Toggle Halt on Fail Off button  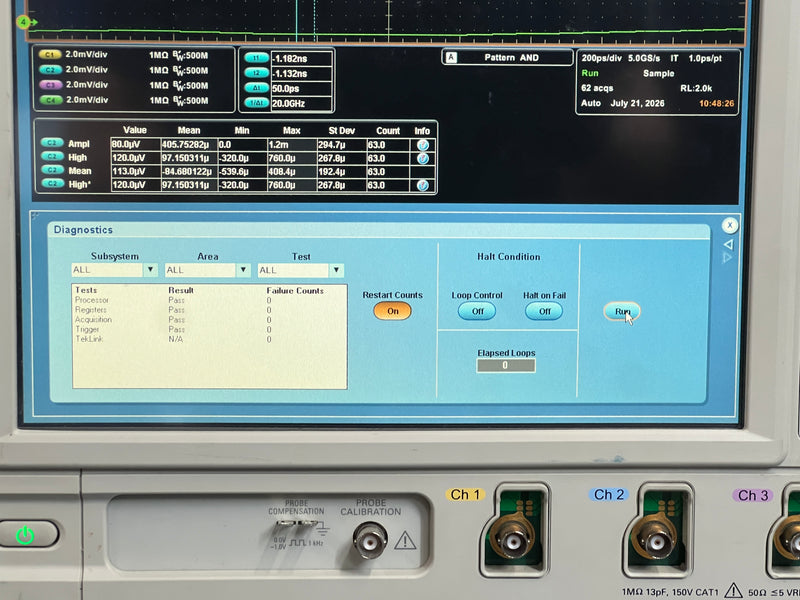[x=544, y=311]
